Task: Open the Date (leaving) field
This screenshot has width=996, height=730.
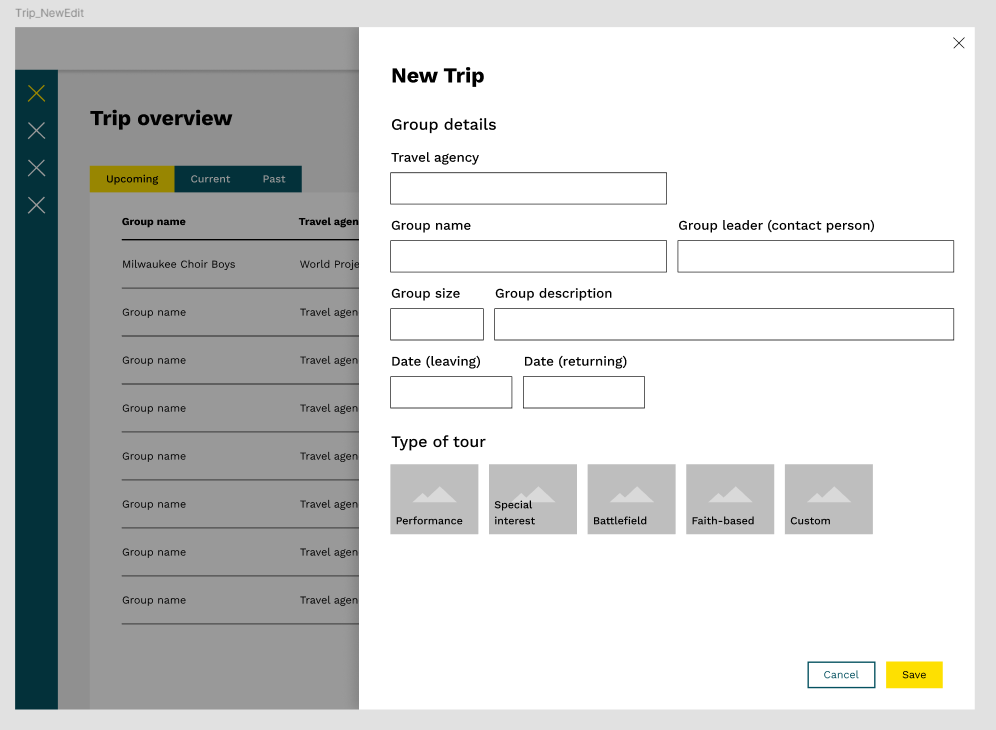Action: click(451, 392)
